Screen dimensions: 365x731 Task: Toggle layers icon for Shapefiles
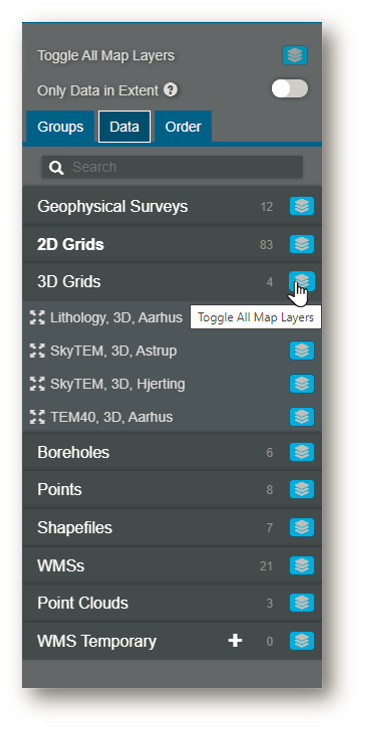pos(302,527)
